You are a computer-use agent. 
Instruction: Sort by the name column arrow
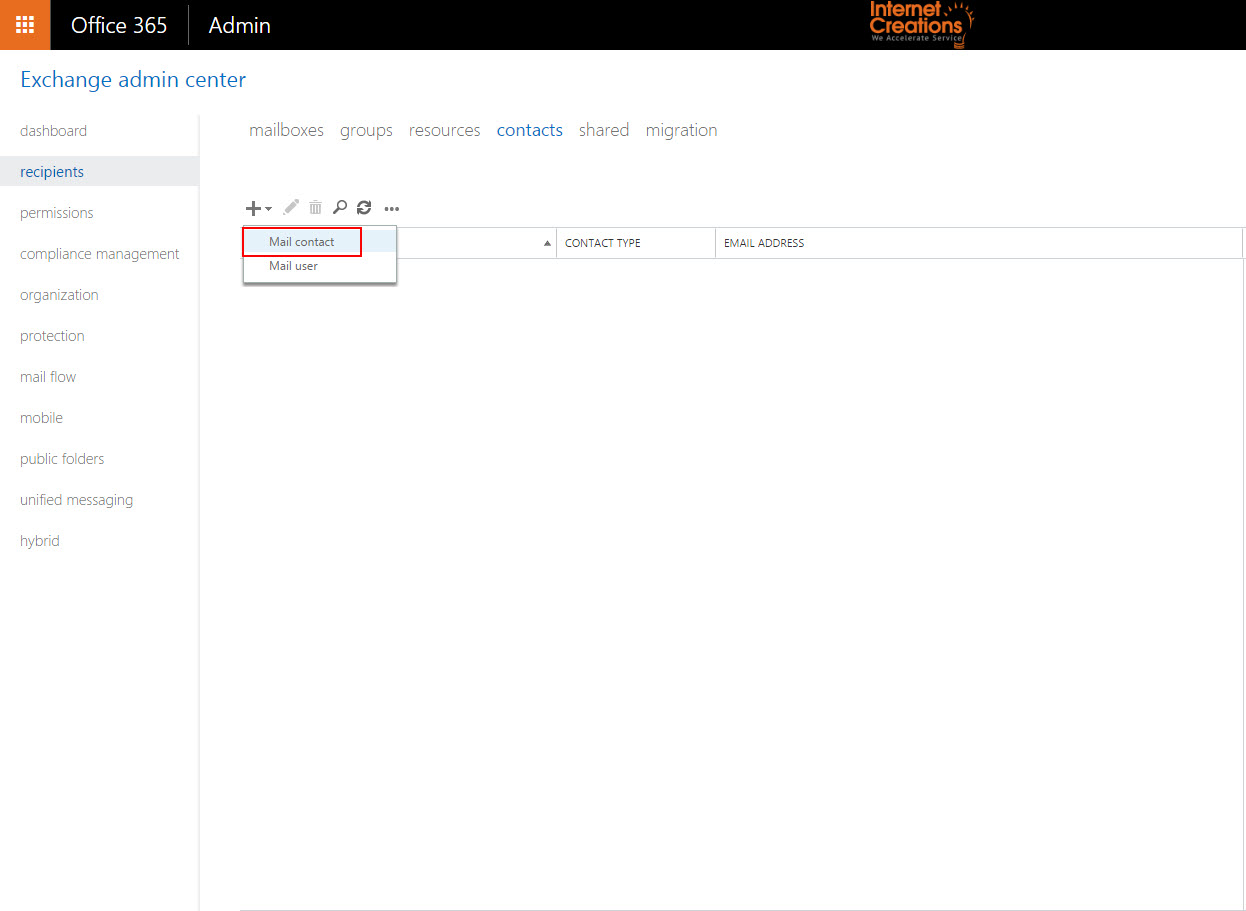click(547, 244)
